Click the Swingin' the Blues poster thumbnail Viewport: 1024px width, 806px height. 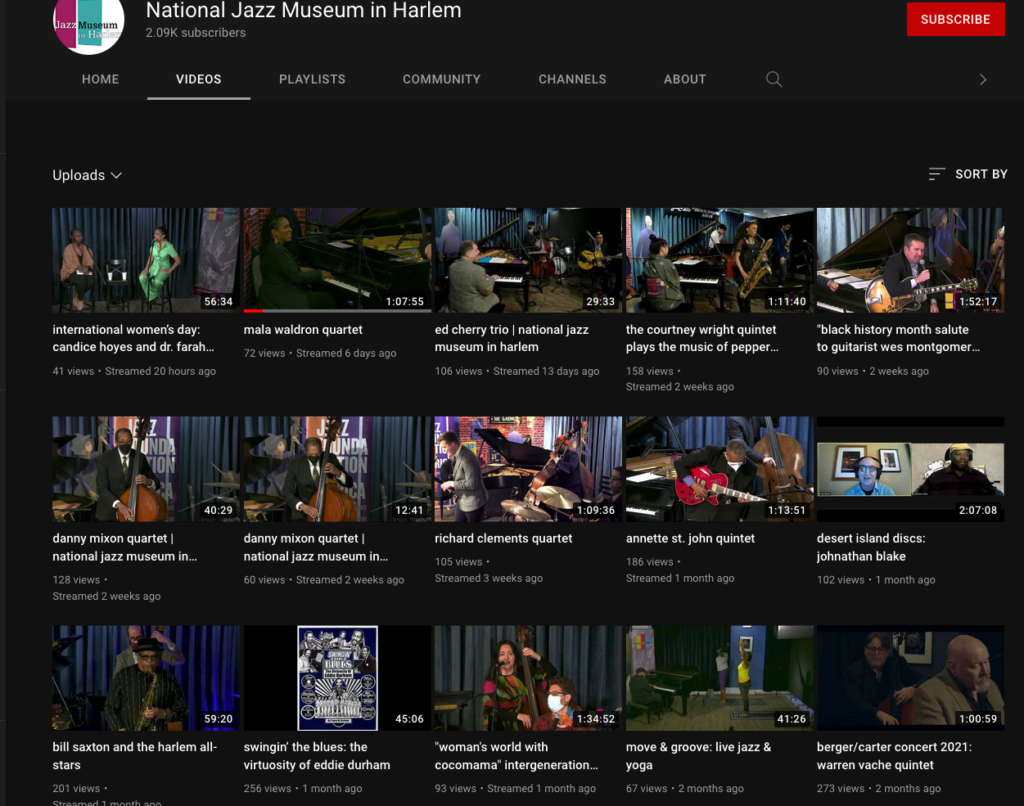pos(337,677)
